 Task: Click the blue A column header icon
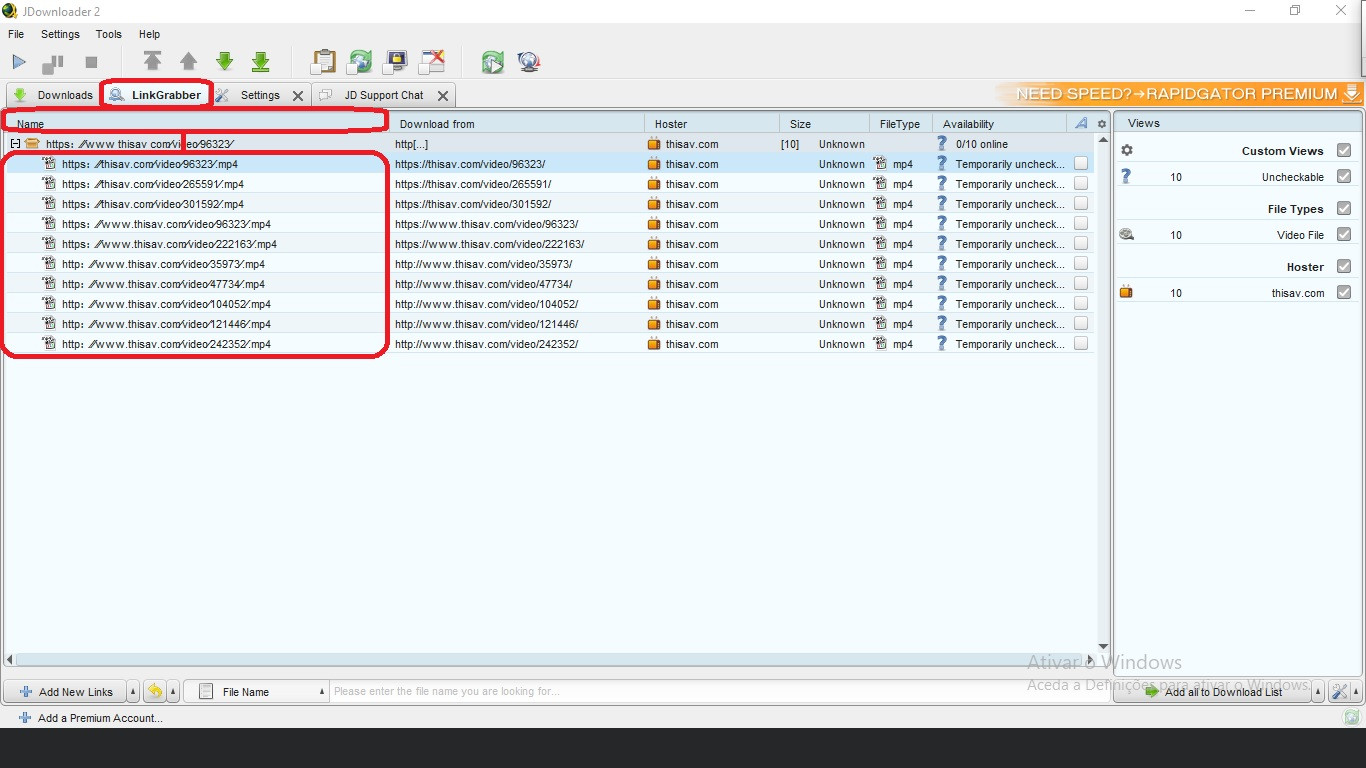[1080, 123]
